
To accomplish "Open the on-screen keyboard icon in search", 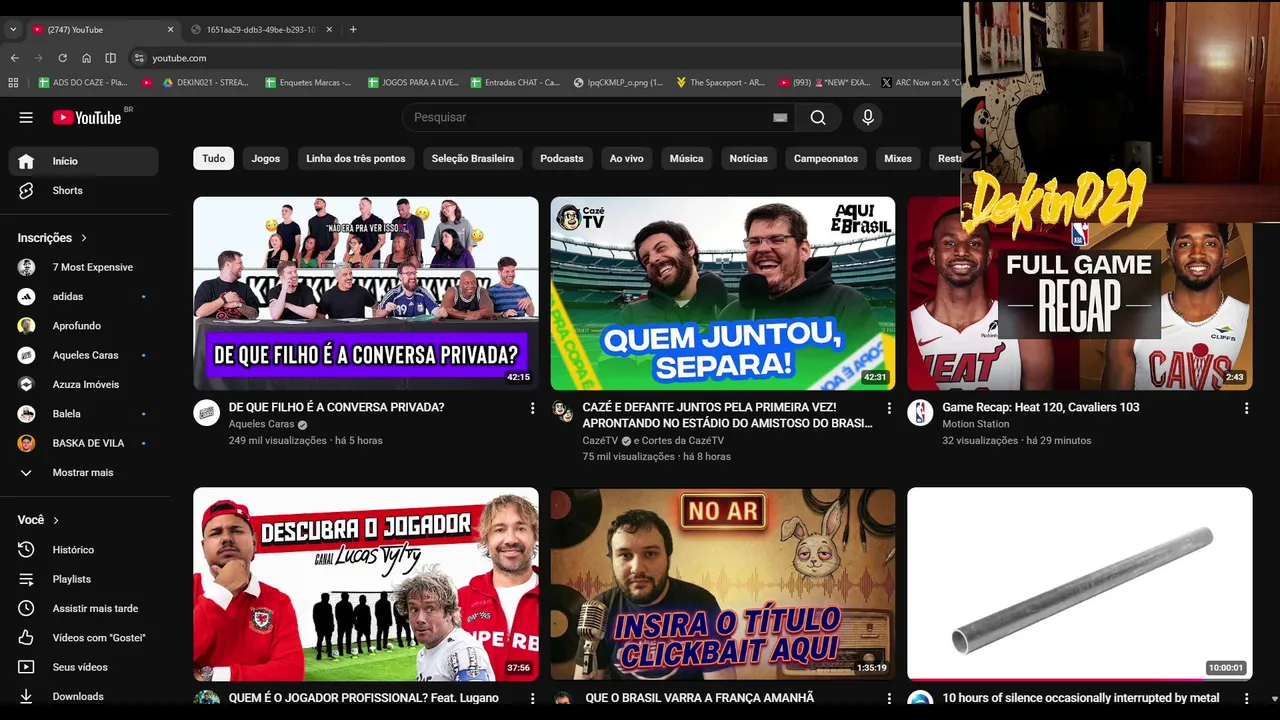I will [780, 117].
